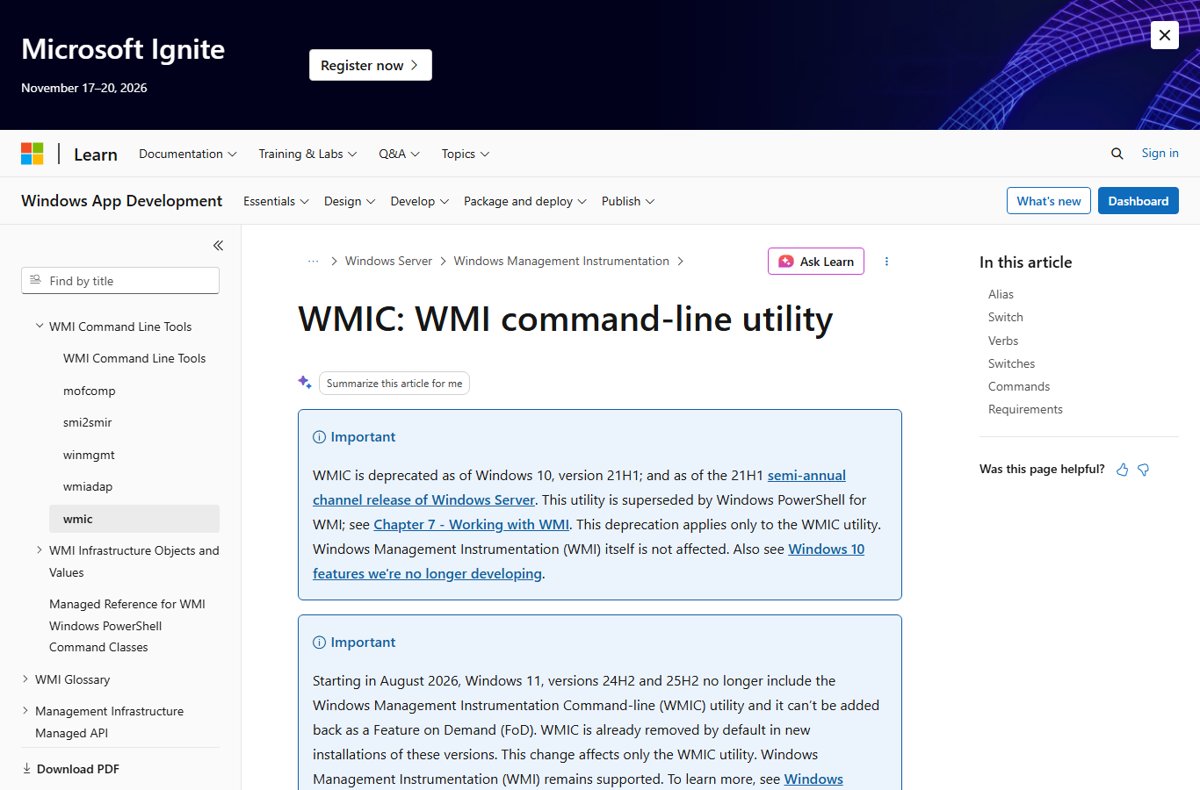Go to the Learn home page
This screenshot has width=1200, height=790.
(x=96, y=154)
